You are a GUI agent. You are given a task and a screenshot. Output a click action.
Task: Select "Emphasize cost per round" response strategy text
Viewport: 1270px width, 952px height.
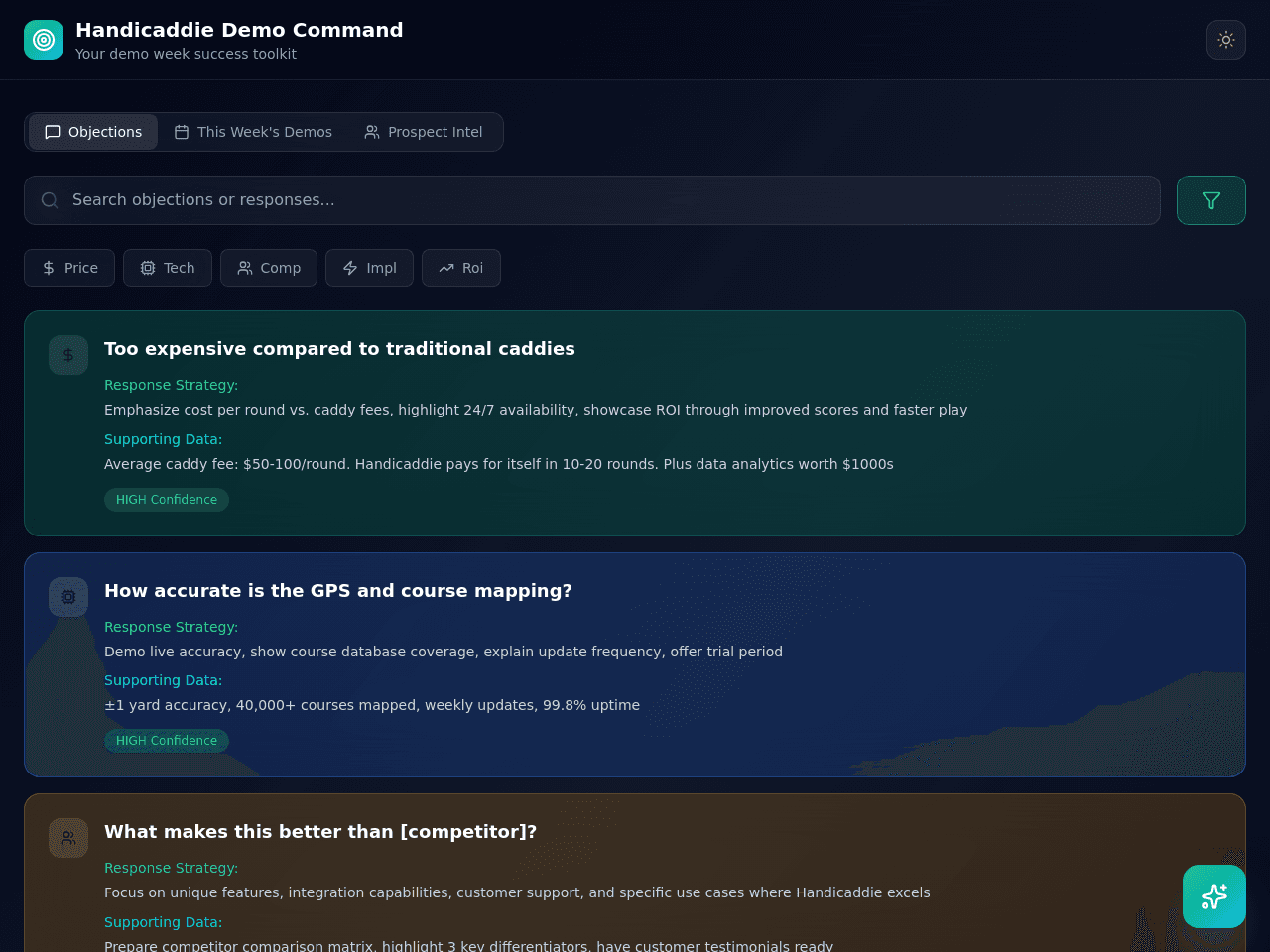tap(536, 410)
